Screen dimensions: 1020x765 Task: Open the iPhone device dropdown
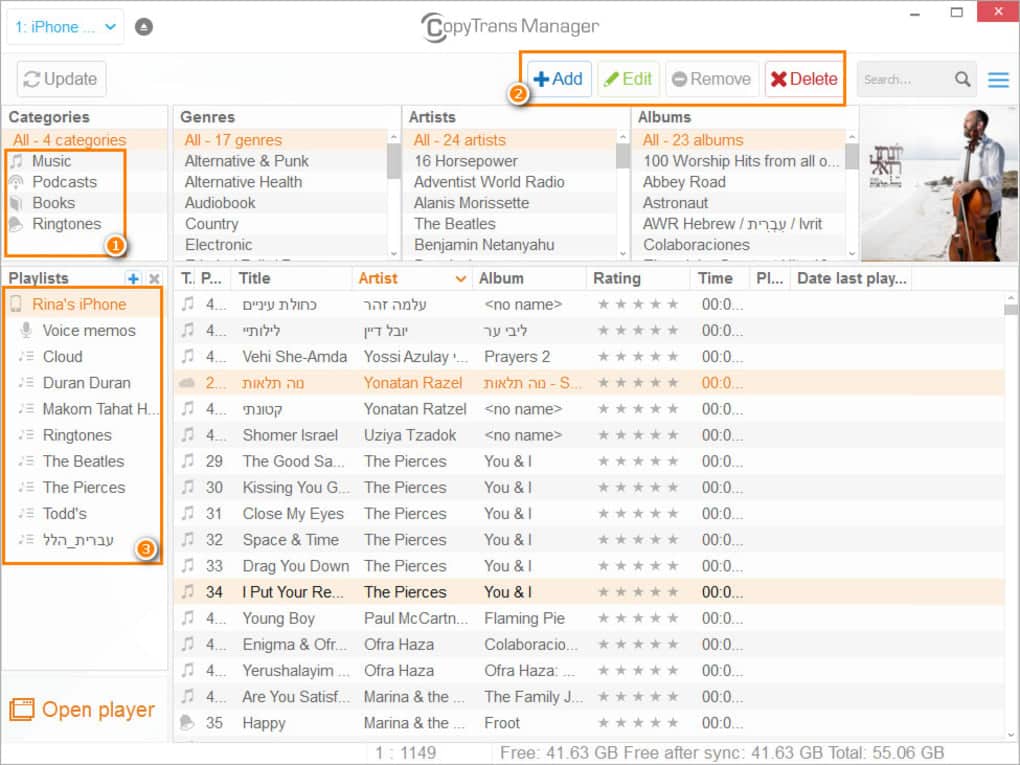65,27
